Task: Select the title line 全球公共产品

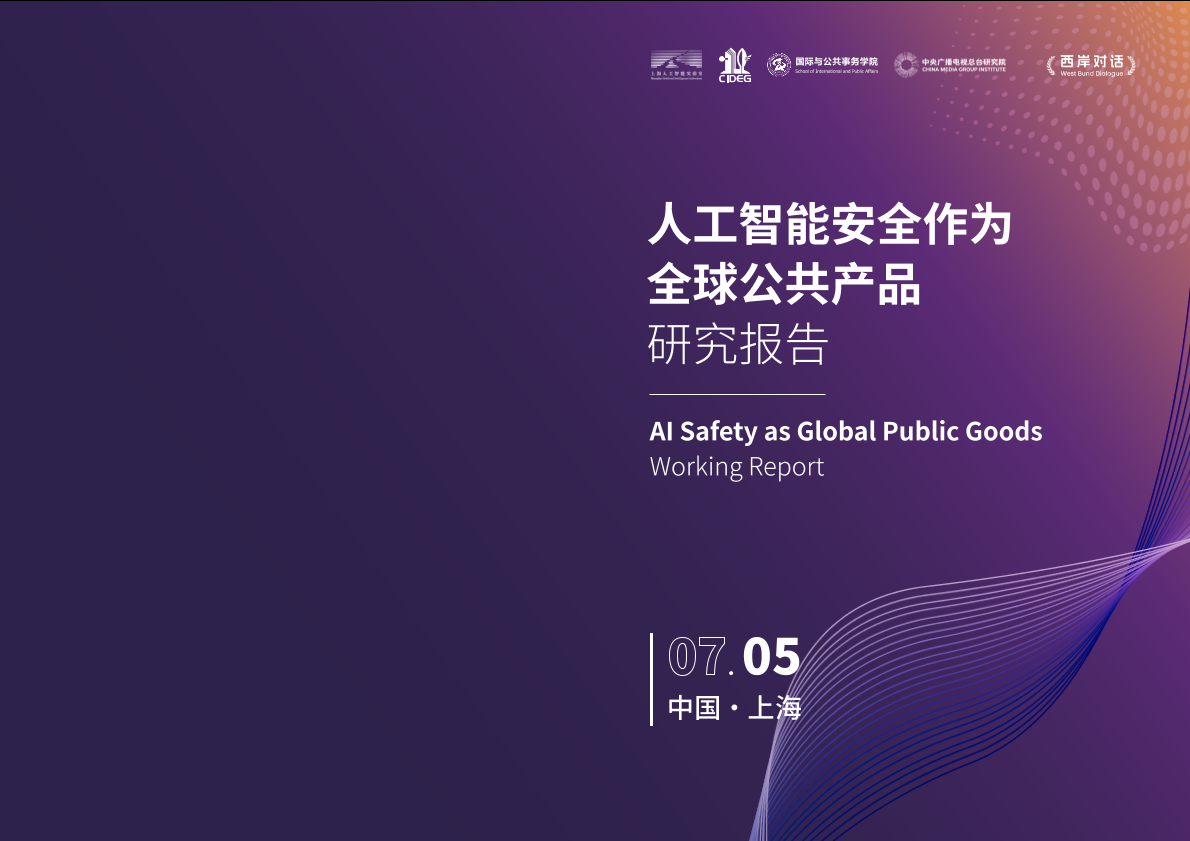Action: (x=785, y=284)
